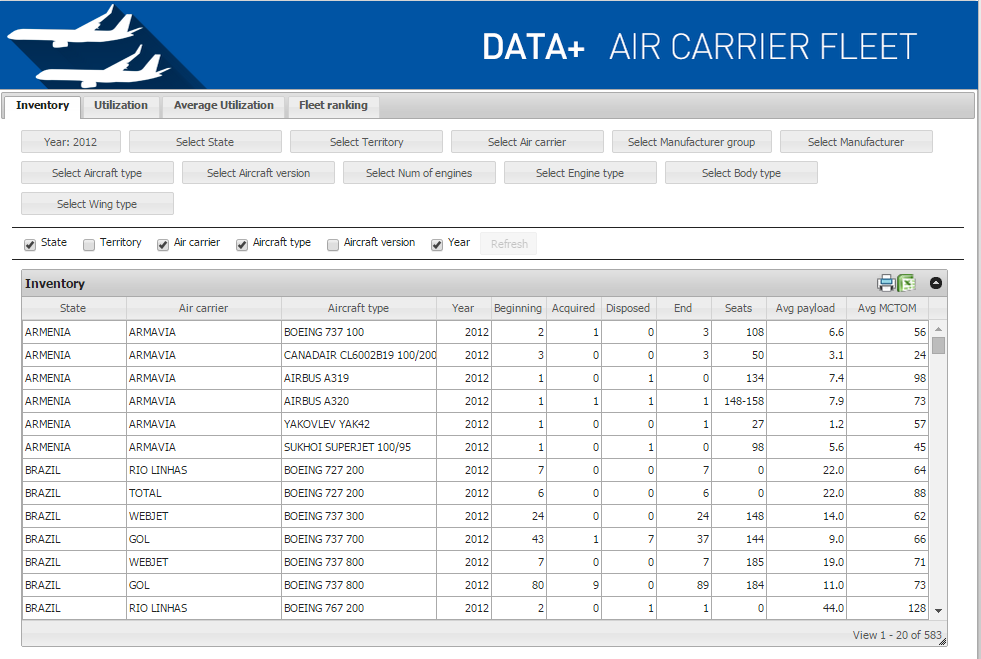Select the AIRBUS A319 cell
This screenshot has height=659, width=981.
pyautogui.click(x=358, y=379)
